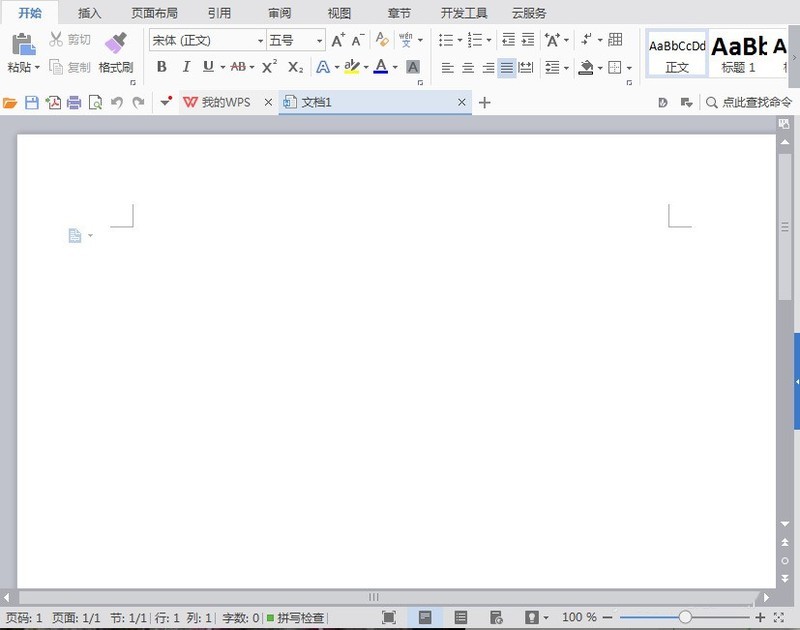Click the Print icon in the quick access bar
This screenshot has height=630, width=800.
click(x=73, y=103)
